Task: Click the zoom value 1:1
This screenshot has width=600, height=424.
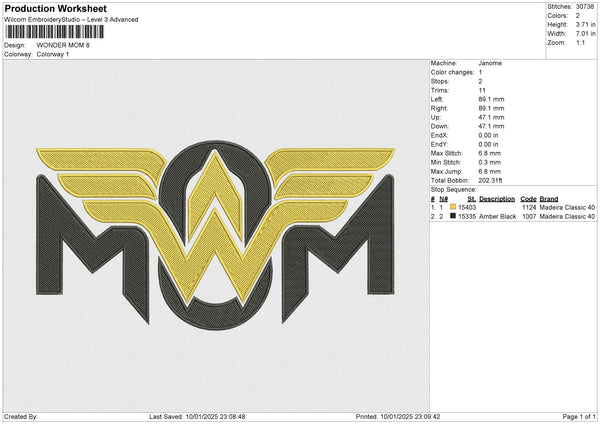Action: [x=580, y=42]
